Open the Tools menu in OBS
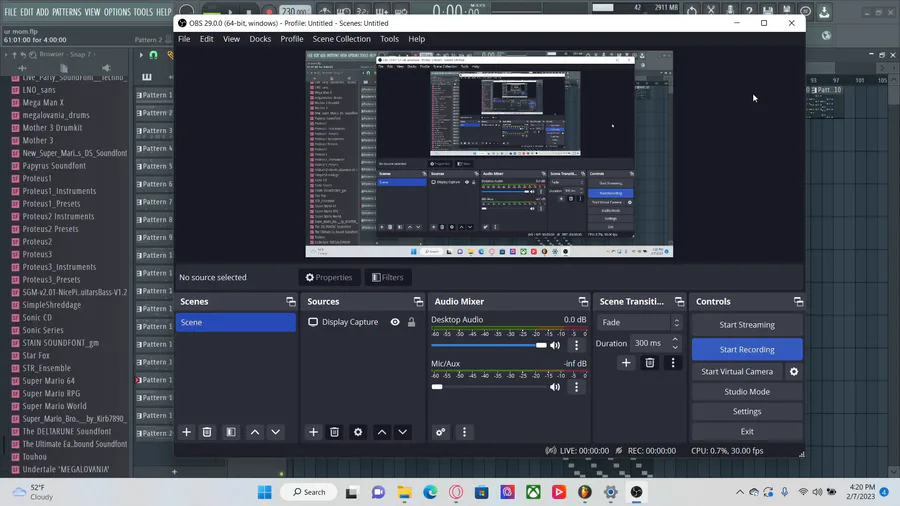 pos(389,39)
